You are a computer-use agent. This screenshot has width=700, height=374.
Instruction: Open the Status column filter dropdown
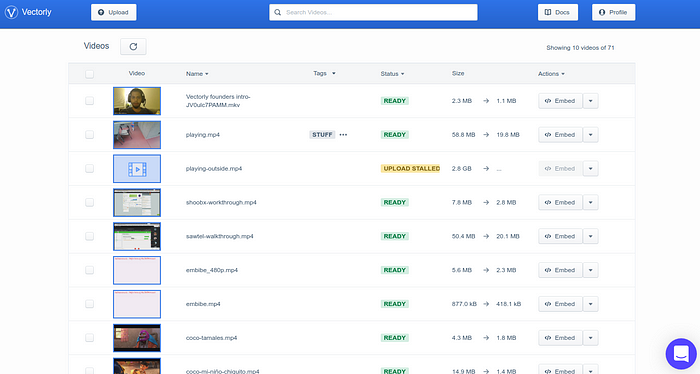pos(392,74)
